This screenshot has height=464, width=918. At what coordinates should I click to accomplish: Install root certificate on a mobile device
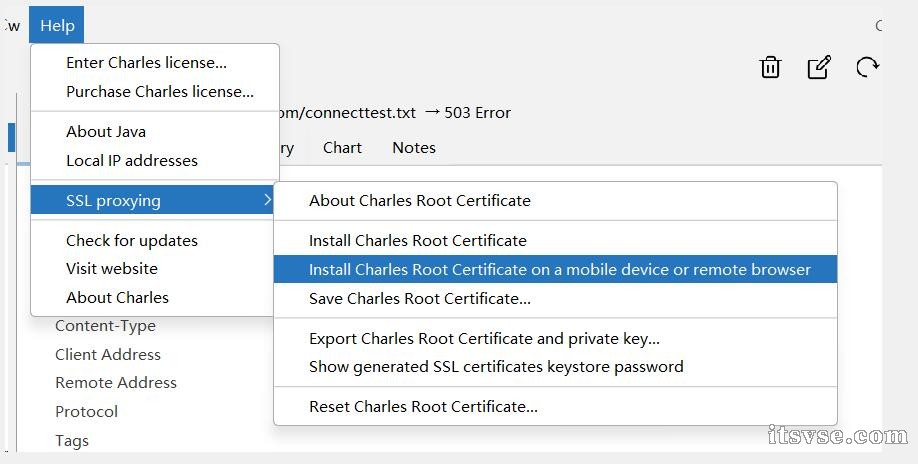click(555, 269)
